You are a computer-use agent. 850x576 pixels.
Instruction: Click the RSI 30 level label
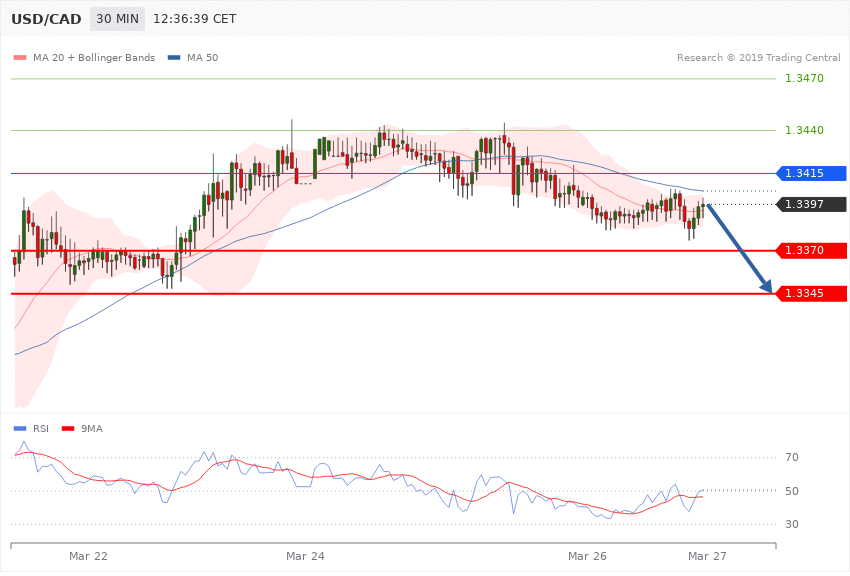792,524
